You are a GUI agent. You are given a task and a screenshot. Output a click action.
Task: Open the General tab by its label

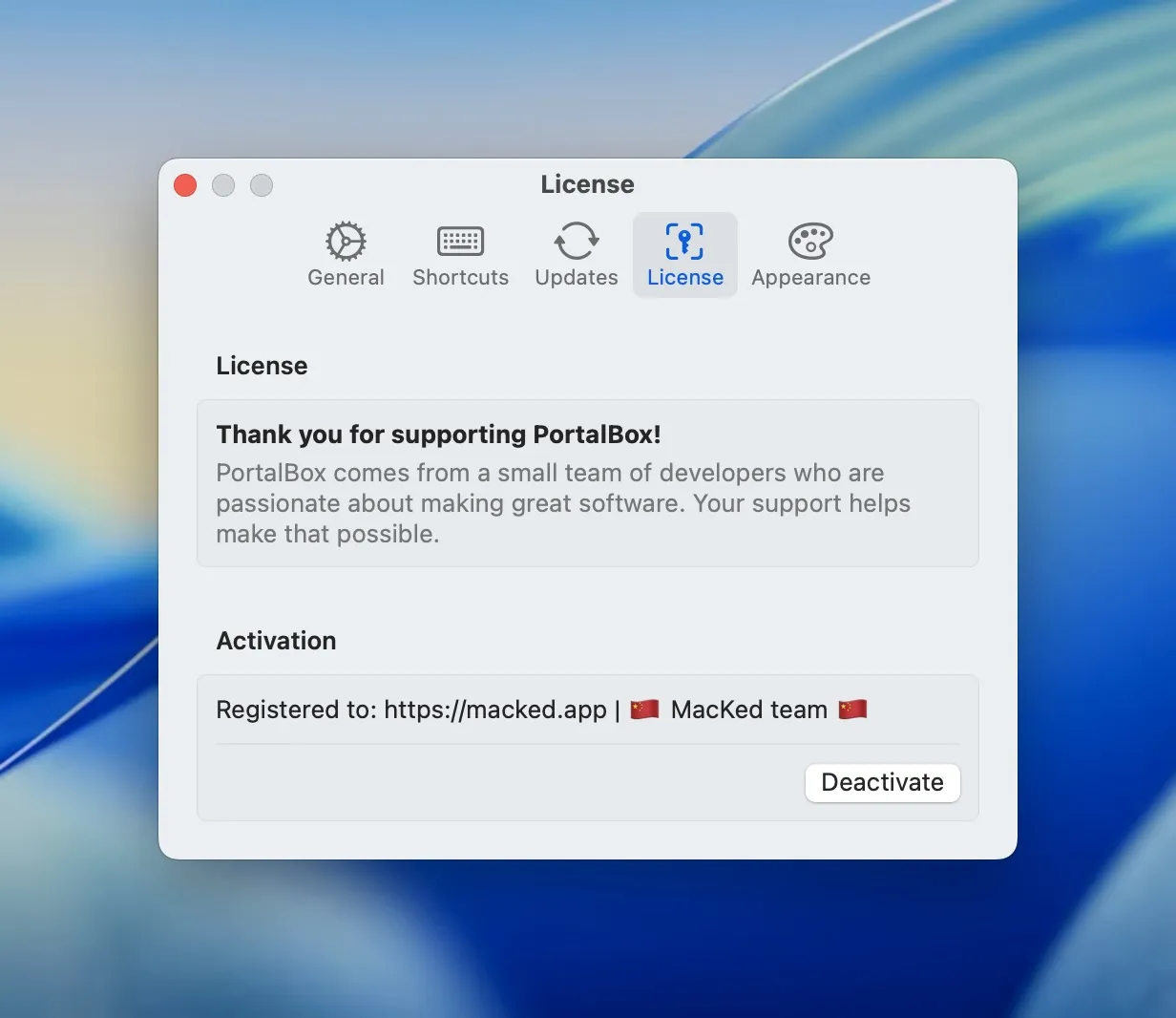tap(346, 278)
